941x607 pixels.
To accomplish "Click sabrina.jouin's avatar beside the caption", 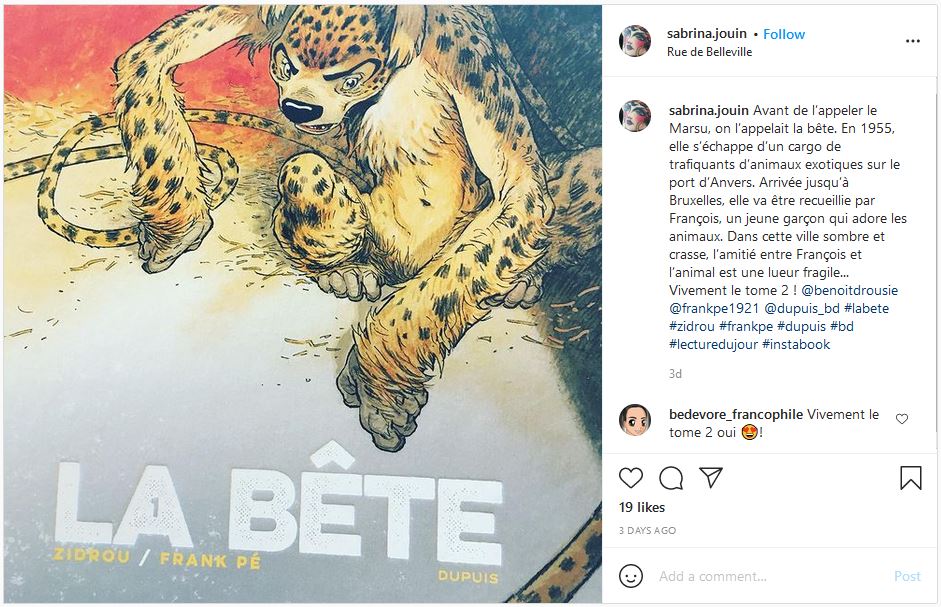I will [x=635, y=116].
